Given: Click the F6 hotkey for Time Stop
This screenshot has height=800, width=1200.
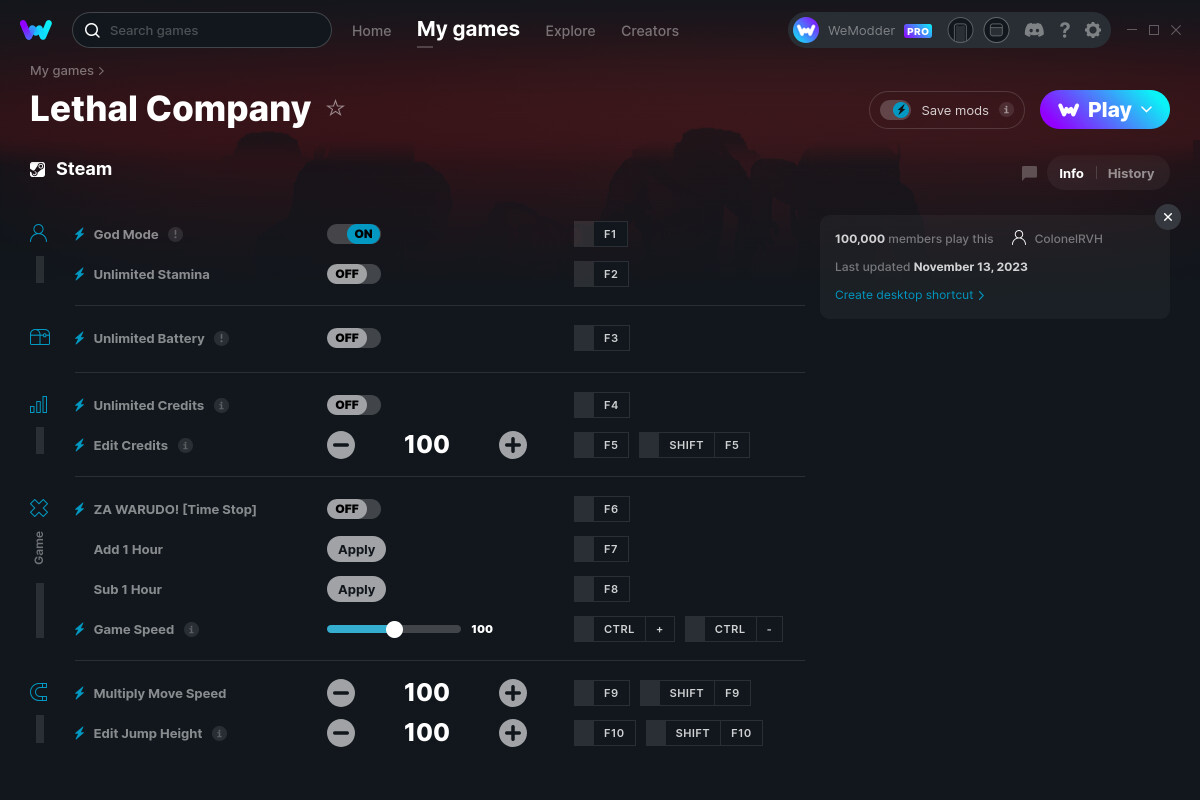Looking at the screenshot, I should pos(601,509).
